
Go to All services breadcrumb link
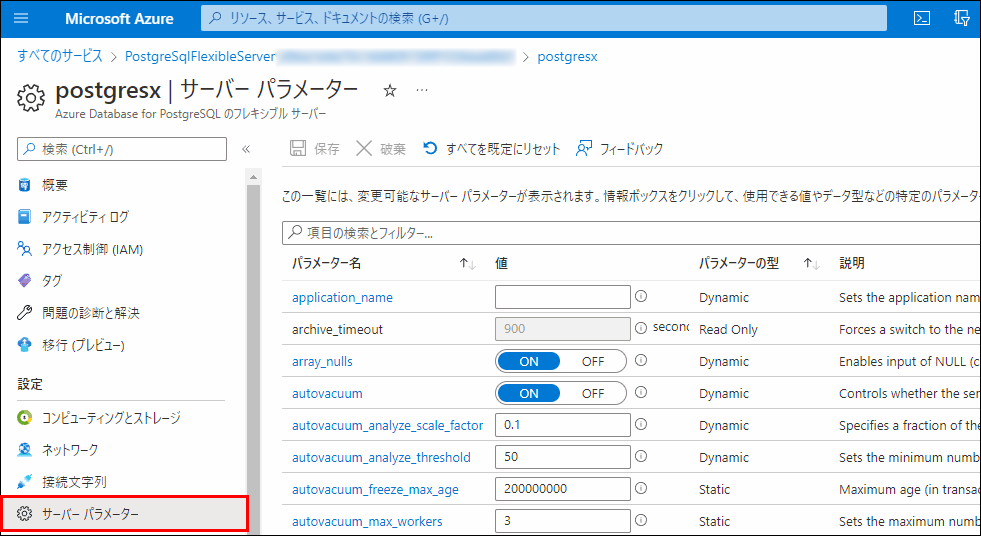click(60, 56)
